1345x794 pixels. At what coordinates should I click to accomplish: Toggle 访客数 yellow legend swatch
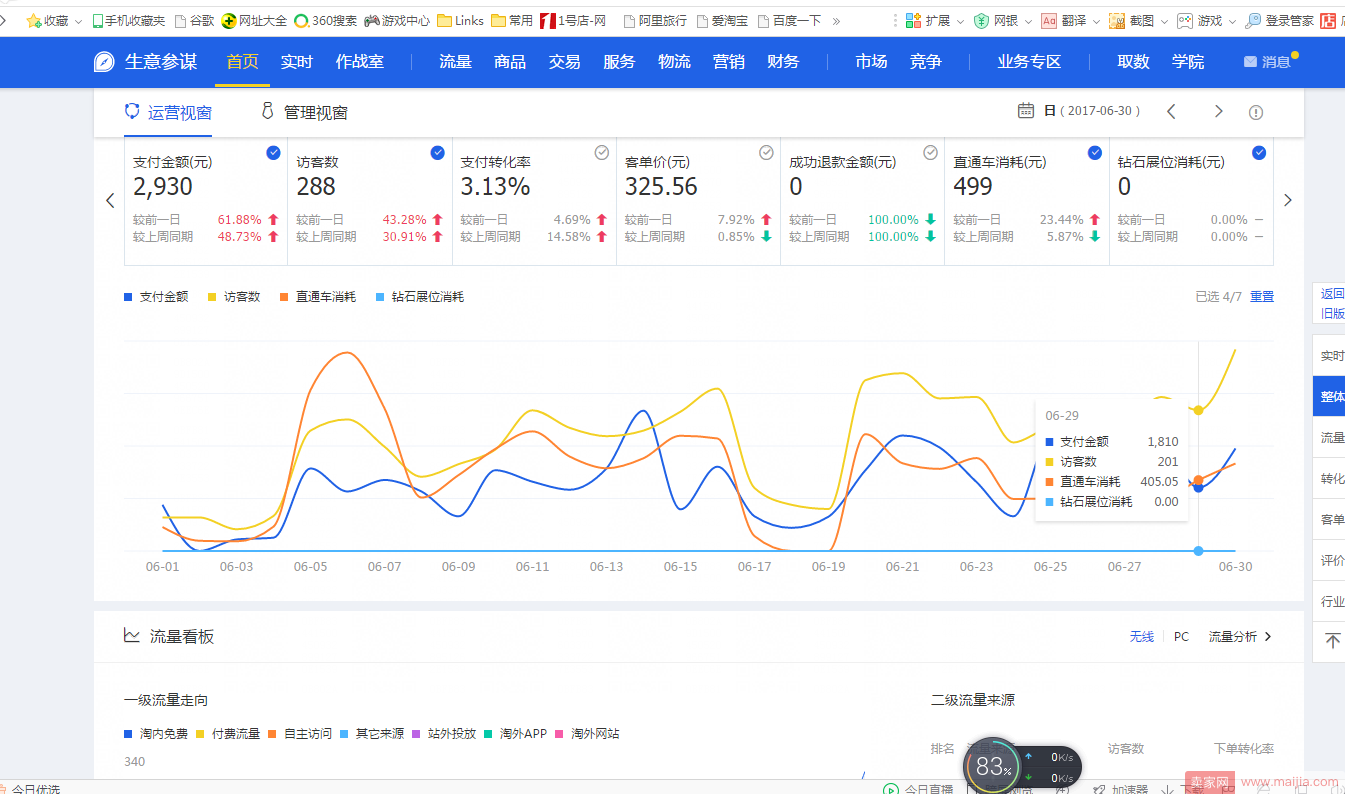click(x=211, y=297)
